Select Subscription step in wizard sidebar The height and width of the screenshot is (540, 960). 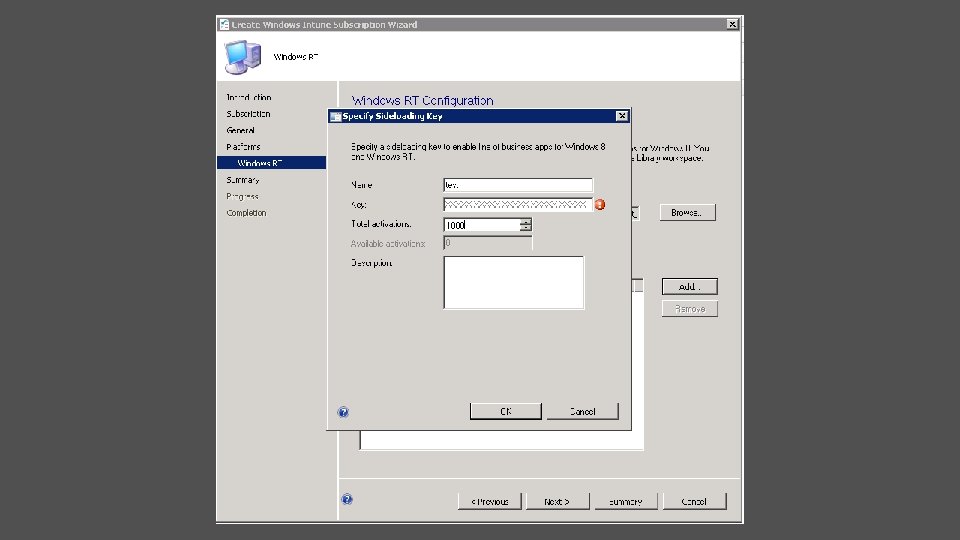(x=248, y=114)
